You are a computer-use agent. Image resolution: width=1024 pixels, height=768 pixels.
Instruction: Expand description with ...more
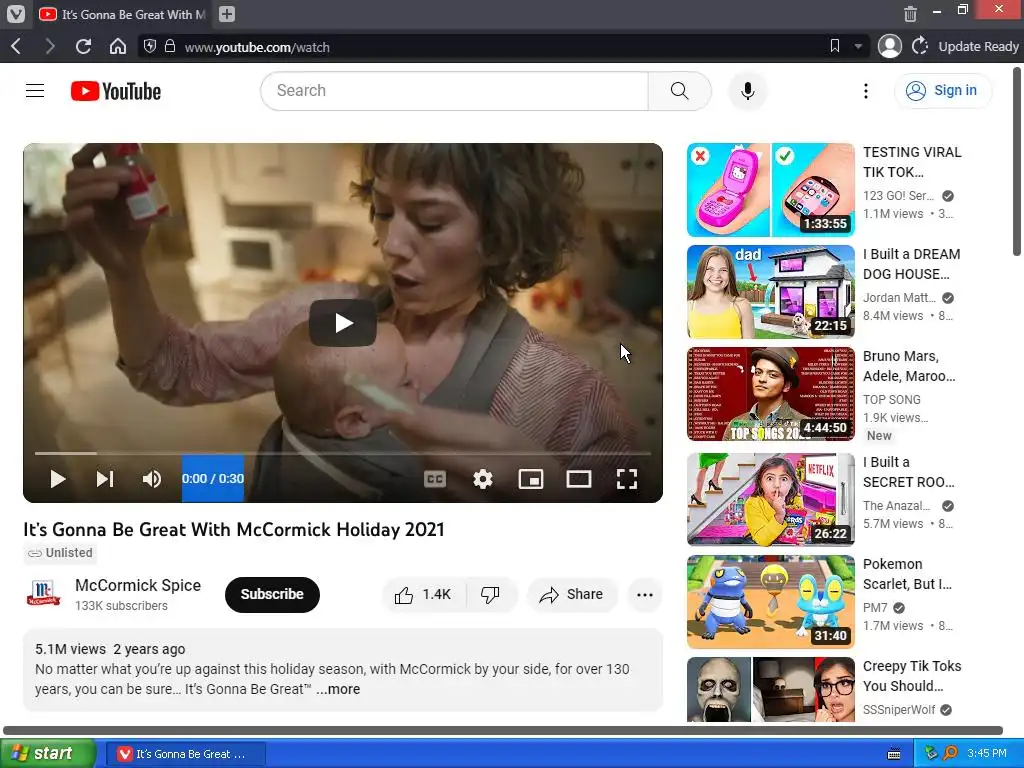[338, 689]
